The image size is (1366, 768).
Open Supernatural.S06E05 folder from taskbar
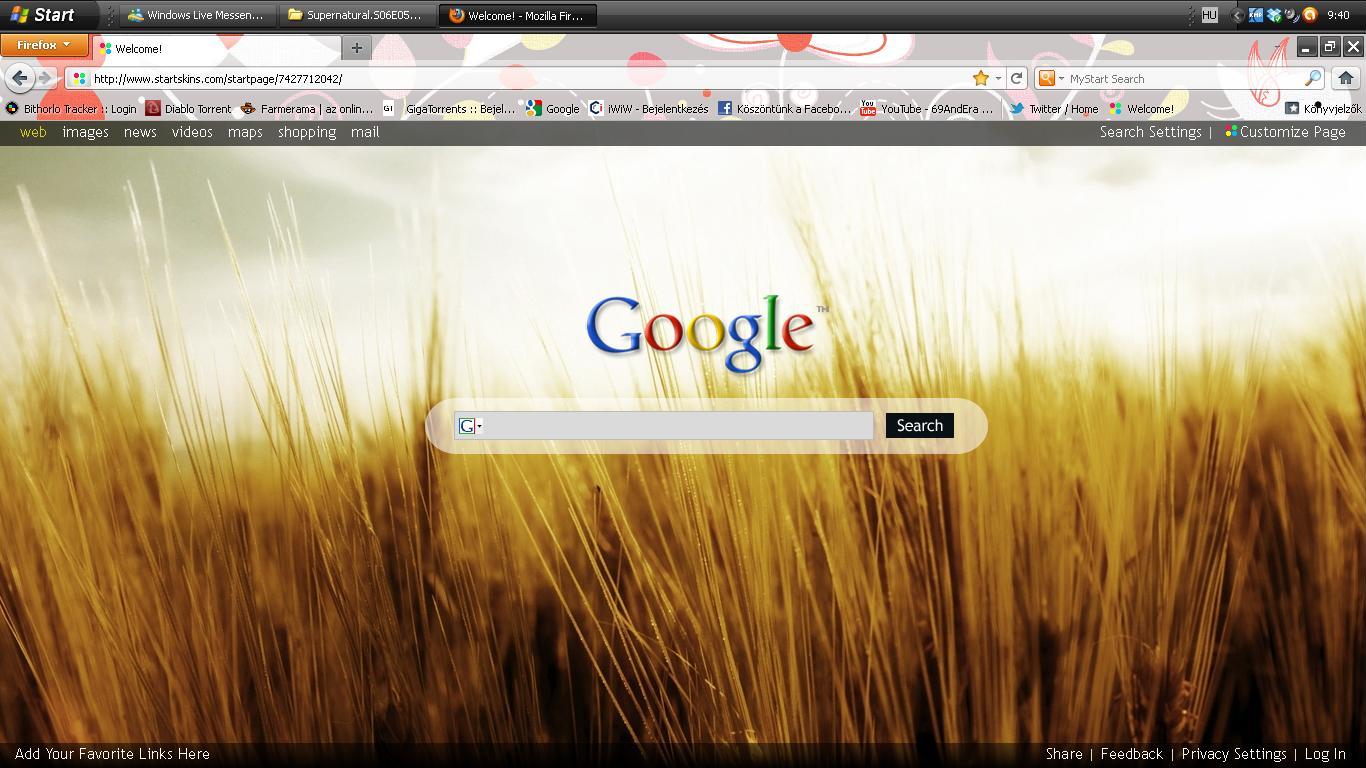356,15
